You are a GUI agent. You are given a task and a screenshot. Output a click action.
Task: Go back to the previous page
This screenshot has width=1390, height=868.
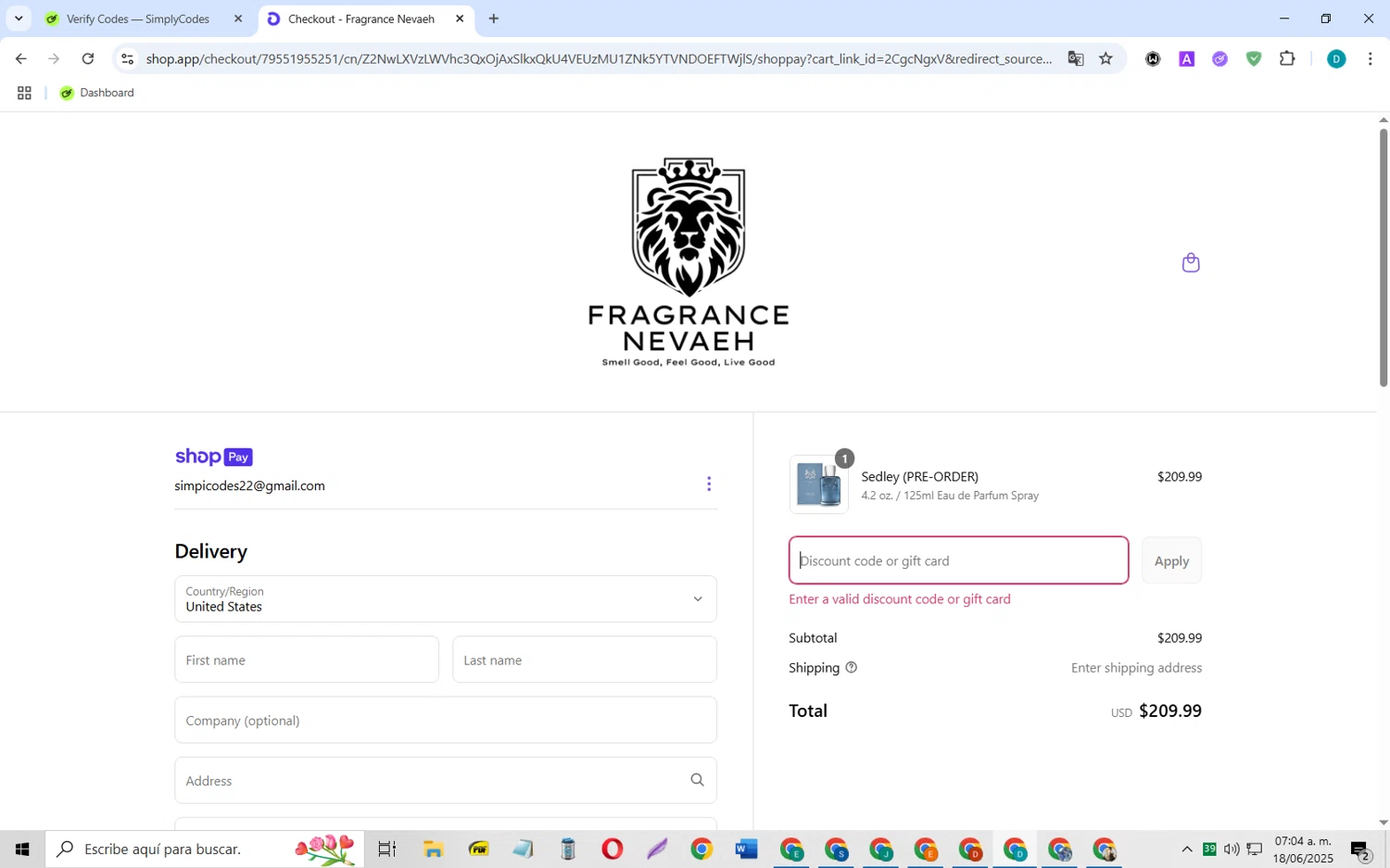pyautogui.click(x=20, y=58)
